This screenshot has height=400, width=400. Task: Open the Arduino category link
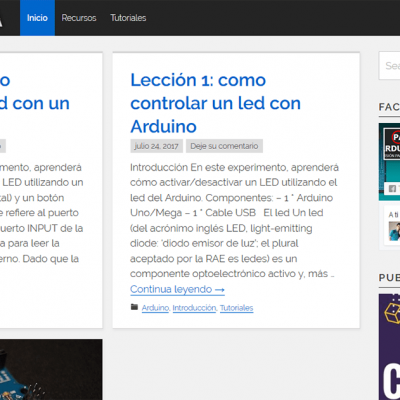coord(155,308)
